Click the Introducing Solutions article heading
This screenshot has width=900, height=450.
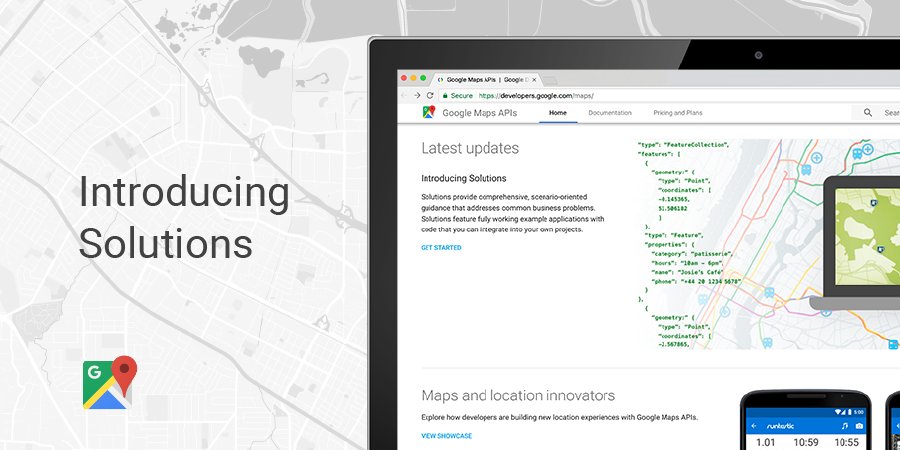[x=464, y=179]
